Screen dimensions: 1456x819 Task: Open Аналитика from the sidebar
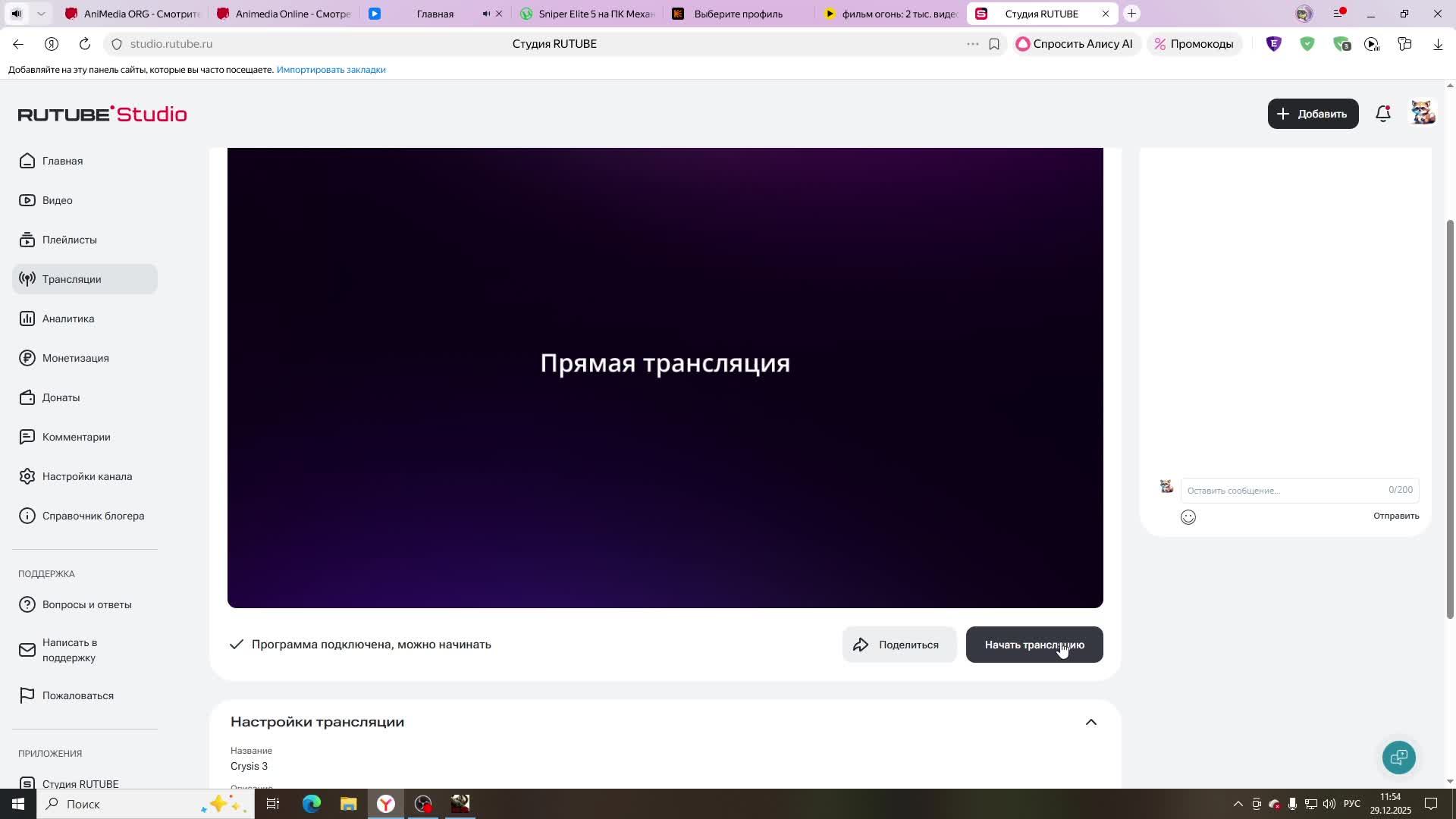tap(68, 318)
